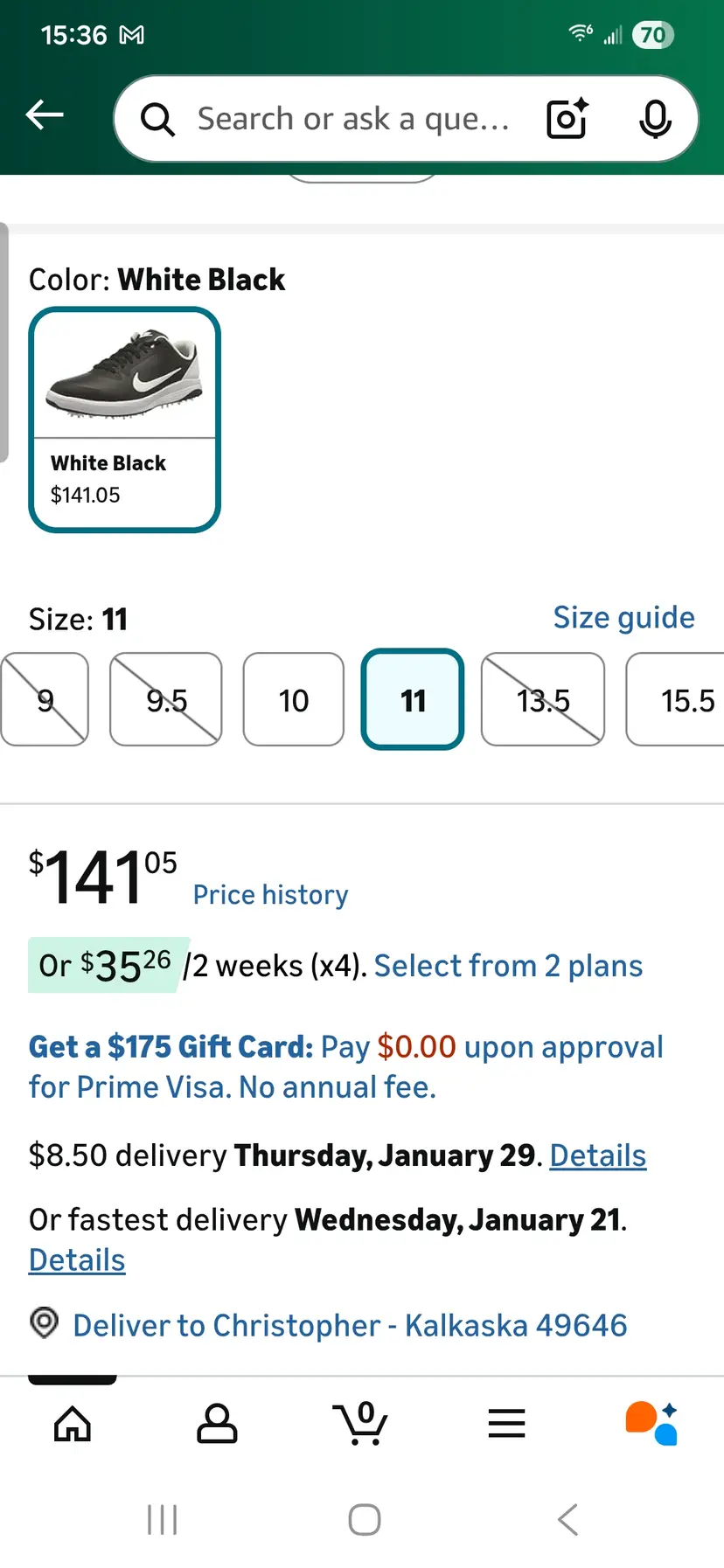Select the White Black color swatch
The image size is (724, 1568).
point(124,420)
